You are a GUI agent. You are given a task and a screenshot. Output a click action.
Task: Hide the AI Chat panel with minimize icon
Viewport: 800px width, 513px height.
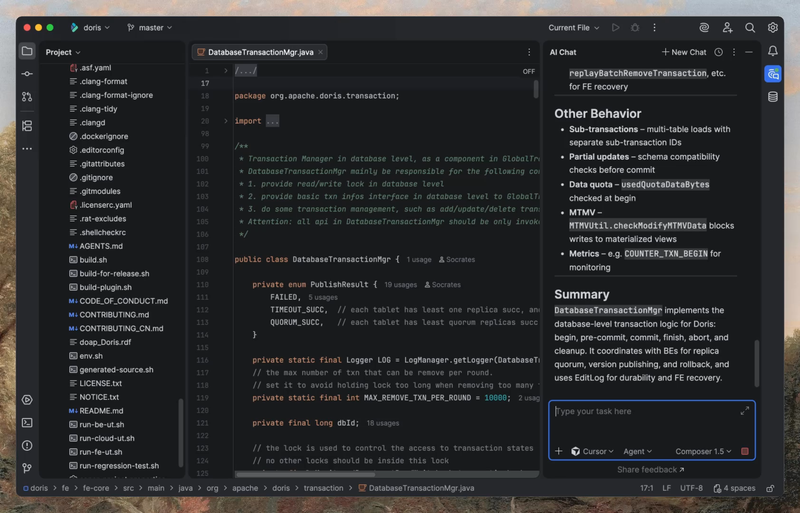(x=748, y=52)
